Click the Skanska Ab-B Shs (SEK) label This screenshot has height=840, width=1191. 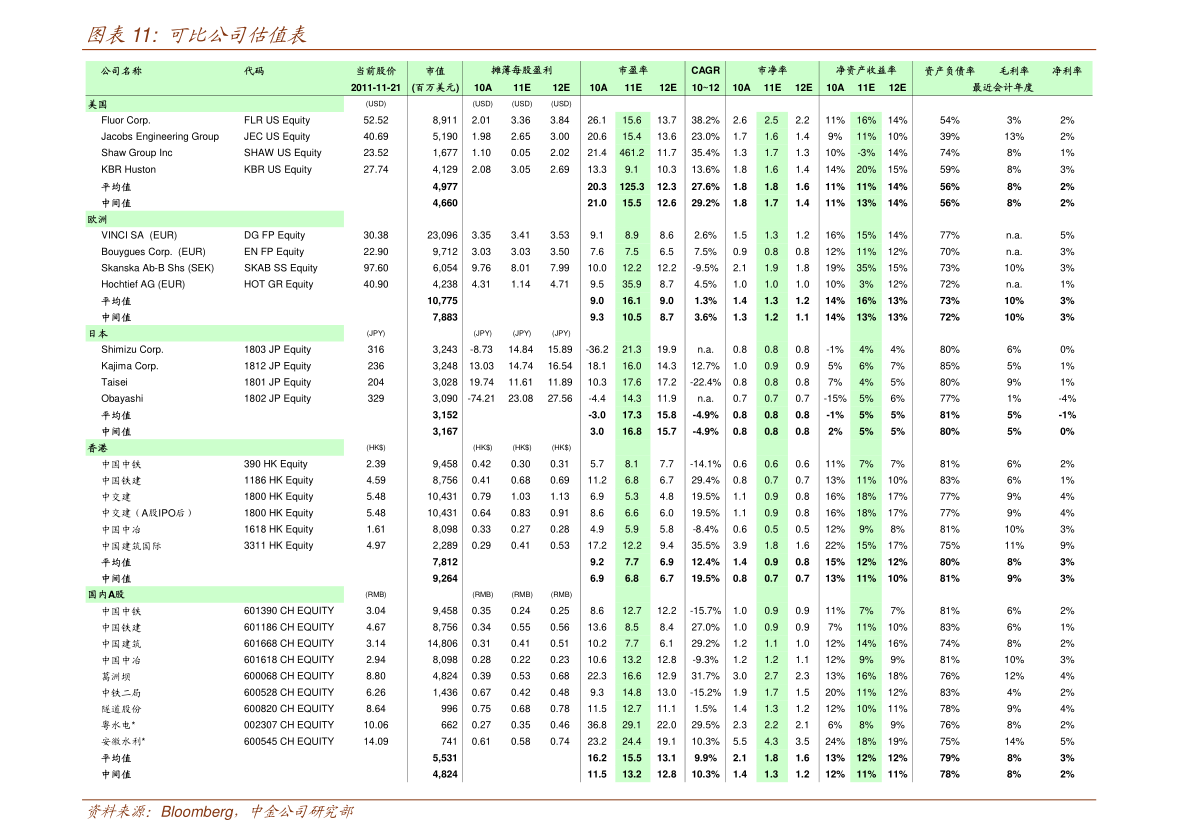click(x=157, y=268)
